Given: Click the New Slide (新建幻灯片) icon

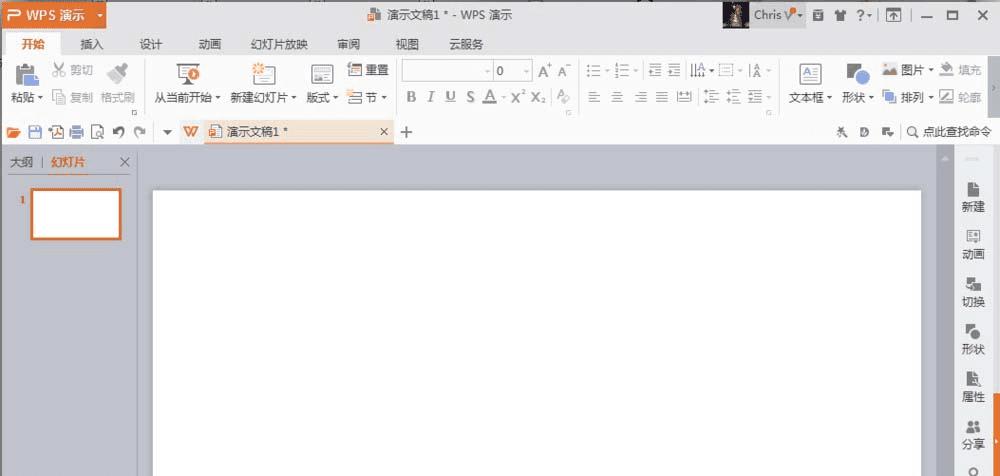Looking at the screenshot, I should click(x=263, y=74).
